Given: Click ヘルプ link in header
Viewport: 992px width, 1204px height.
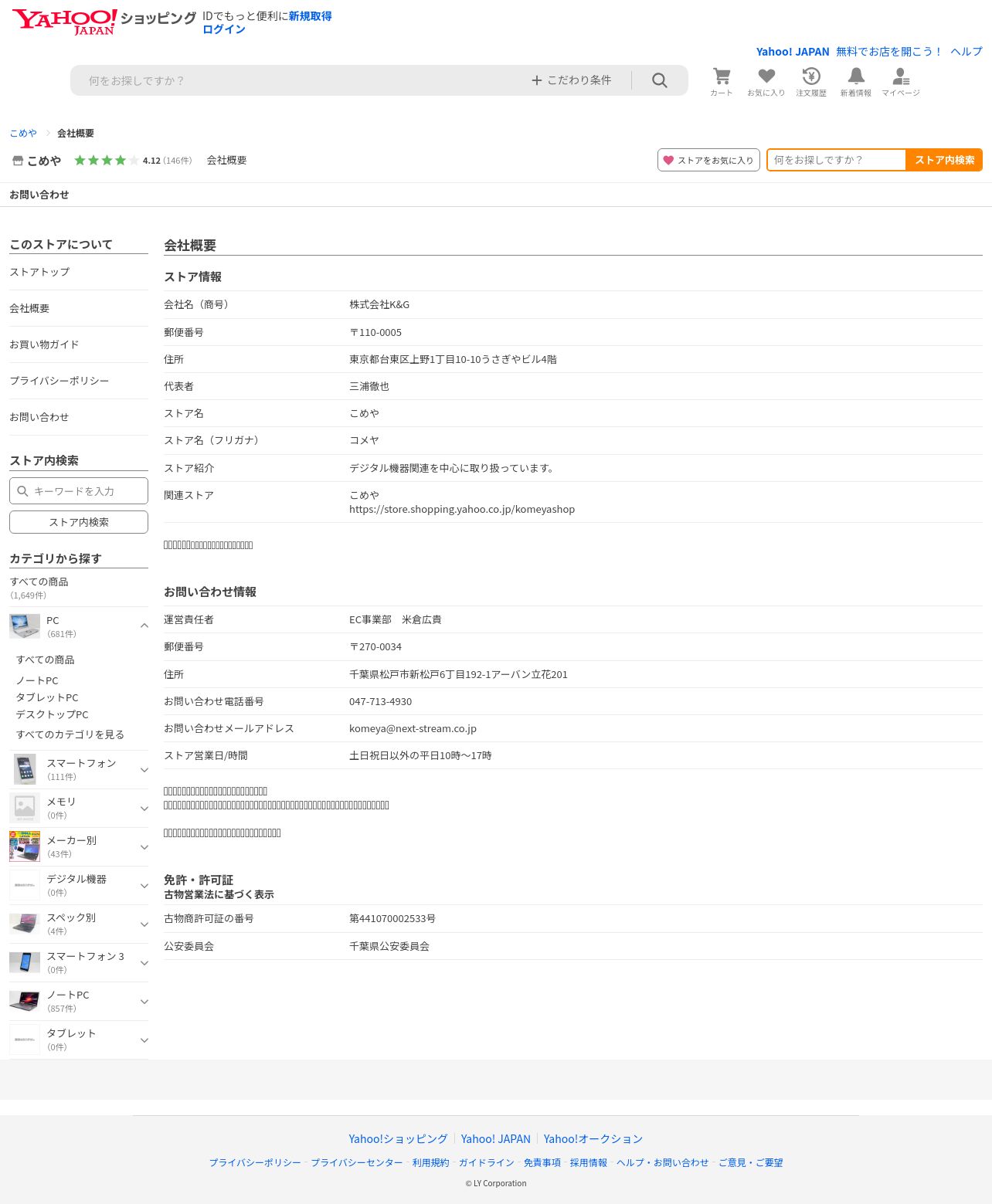Looking at the screenshot, I should 967,52.
